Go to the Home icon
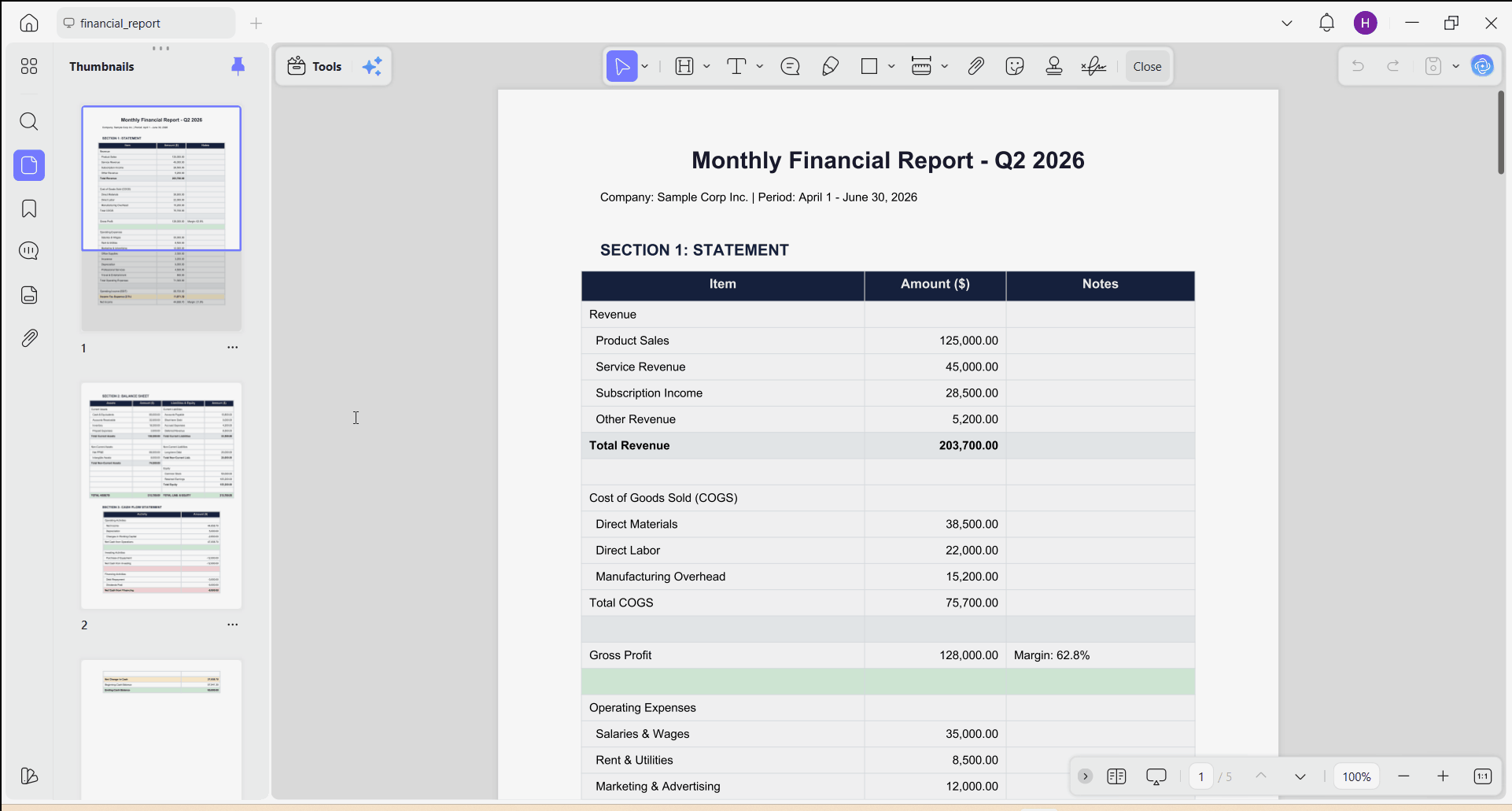1512x811 pixels. pos(29,23)
